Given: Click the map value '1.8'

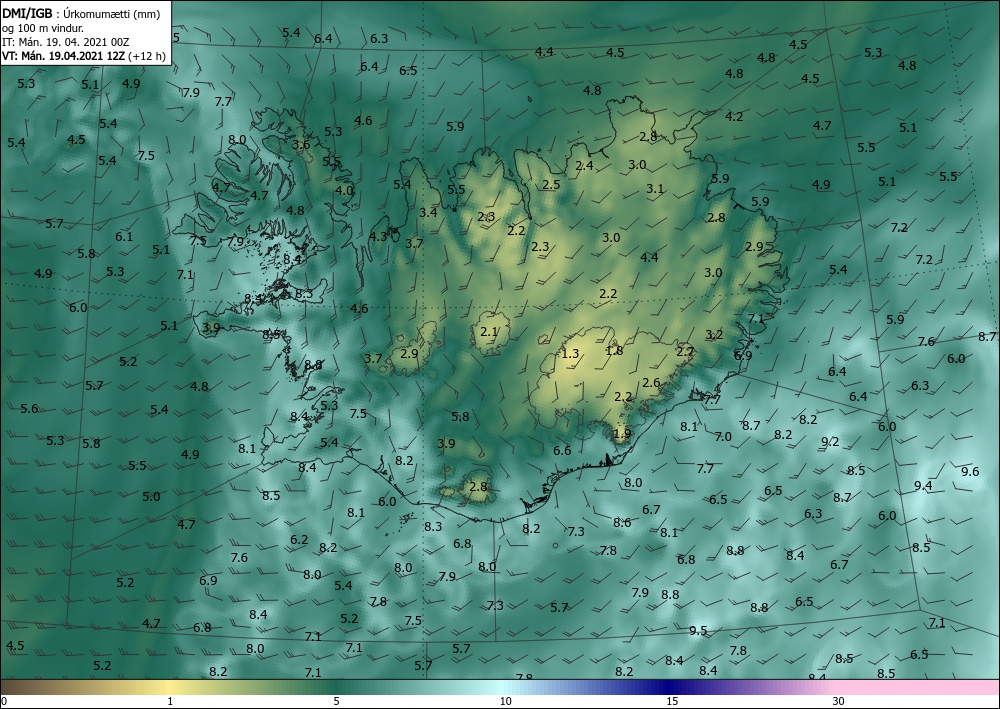Looking at the screenshot, I should pos(614,350).
